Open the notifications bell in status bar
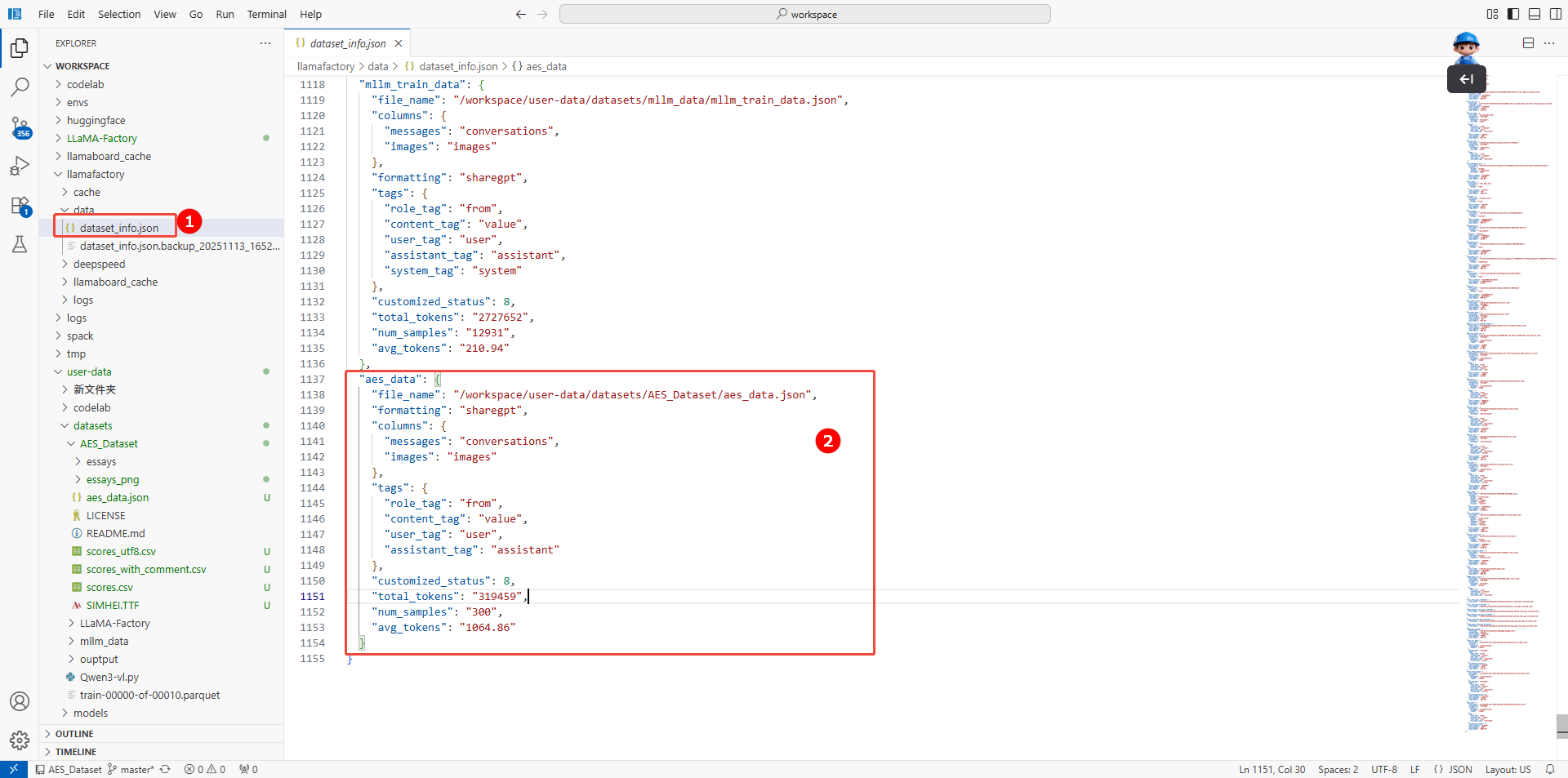This screenshot has width=1568, height=778. click(1550, 769)
